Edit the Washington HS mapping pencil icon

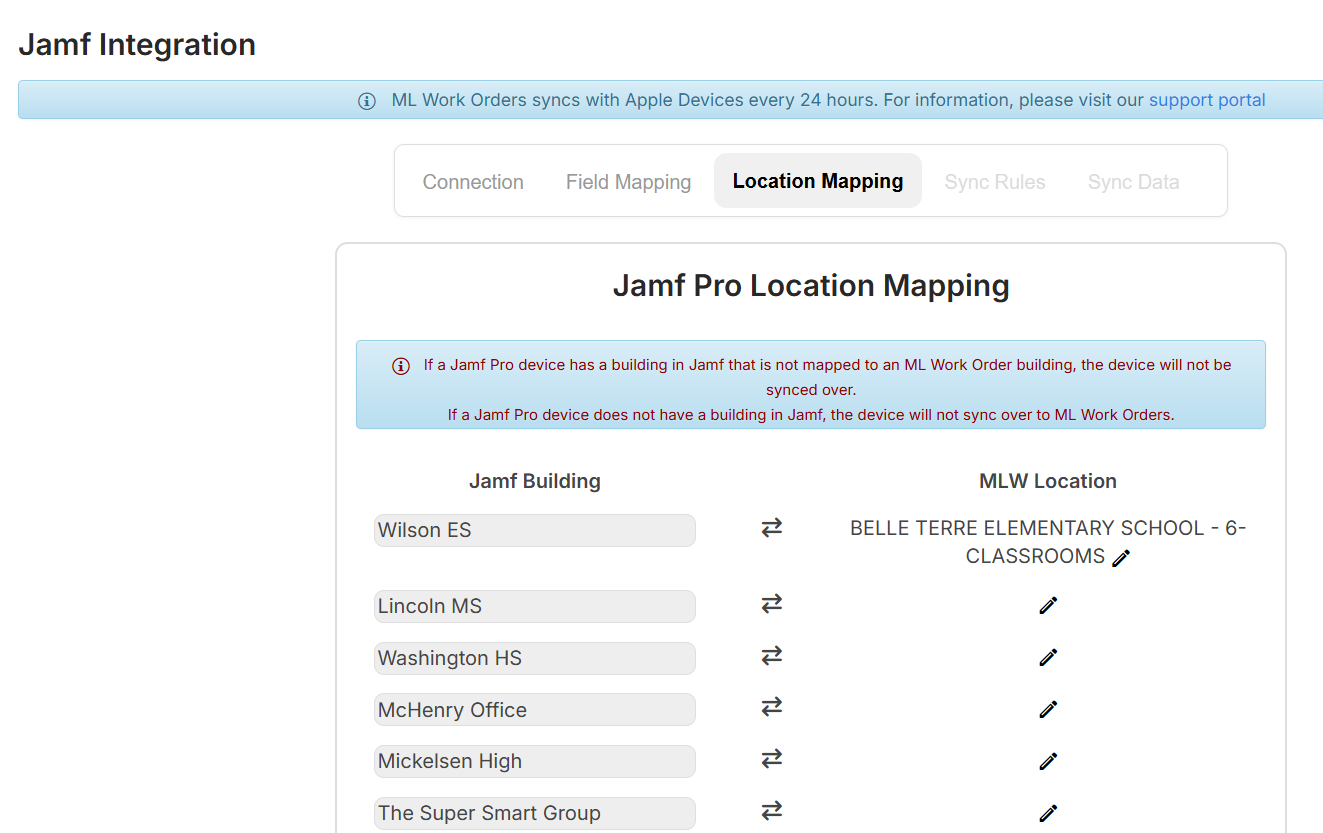tap(1048, 657)
